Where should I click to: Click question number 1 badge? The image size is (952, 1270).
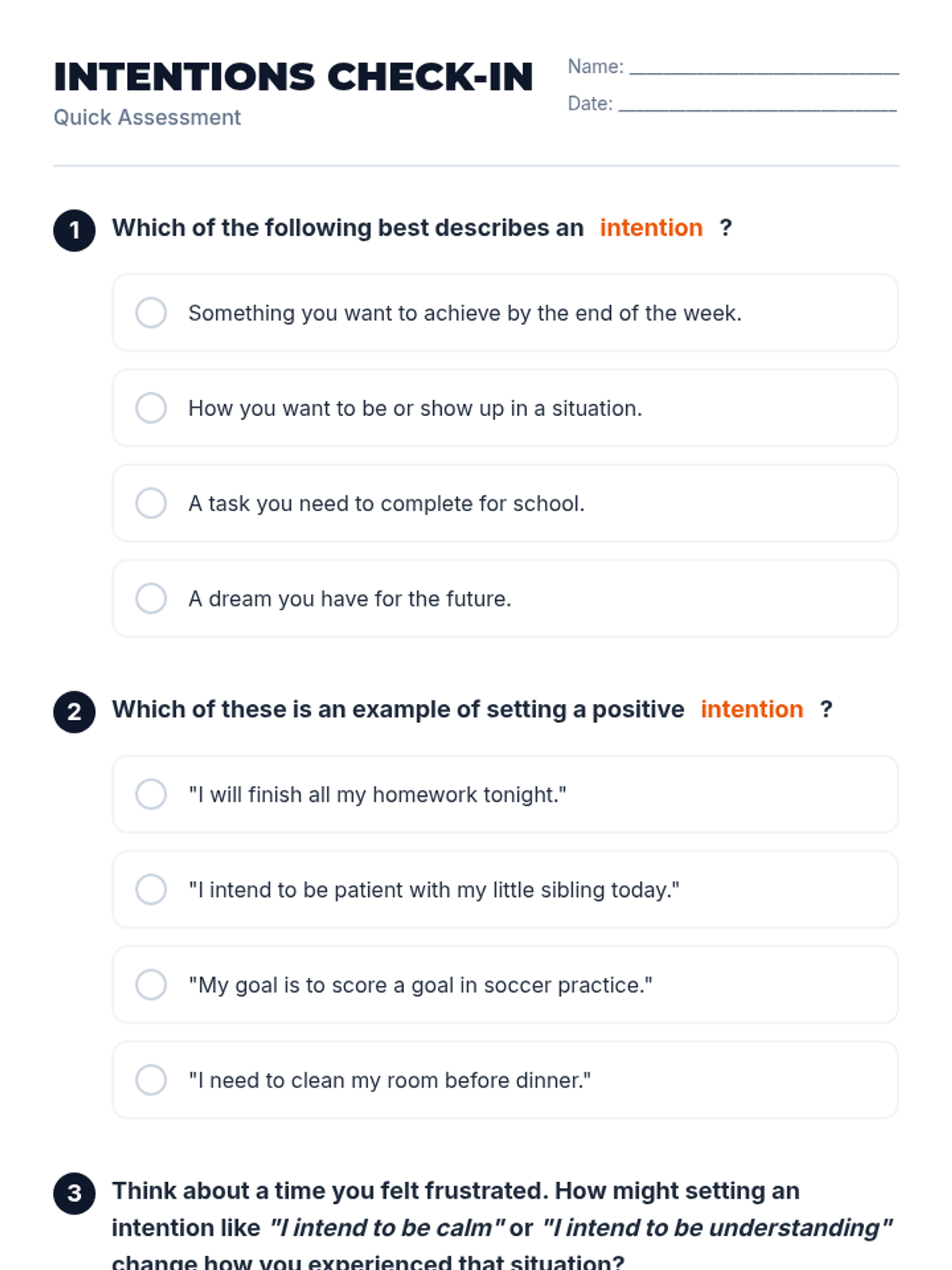[x=75, y=230]
